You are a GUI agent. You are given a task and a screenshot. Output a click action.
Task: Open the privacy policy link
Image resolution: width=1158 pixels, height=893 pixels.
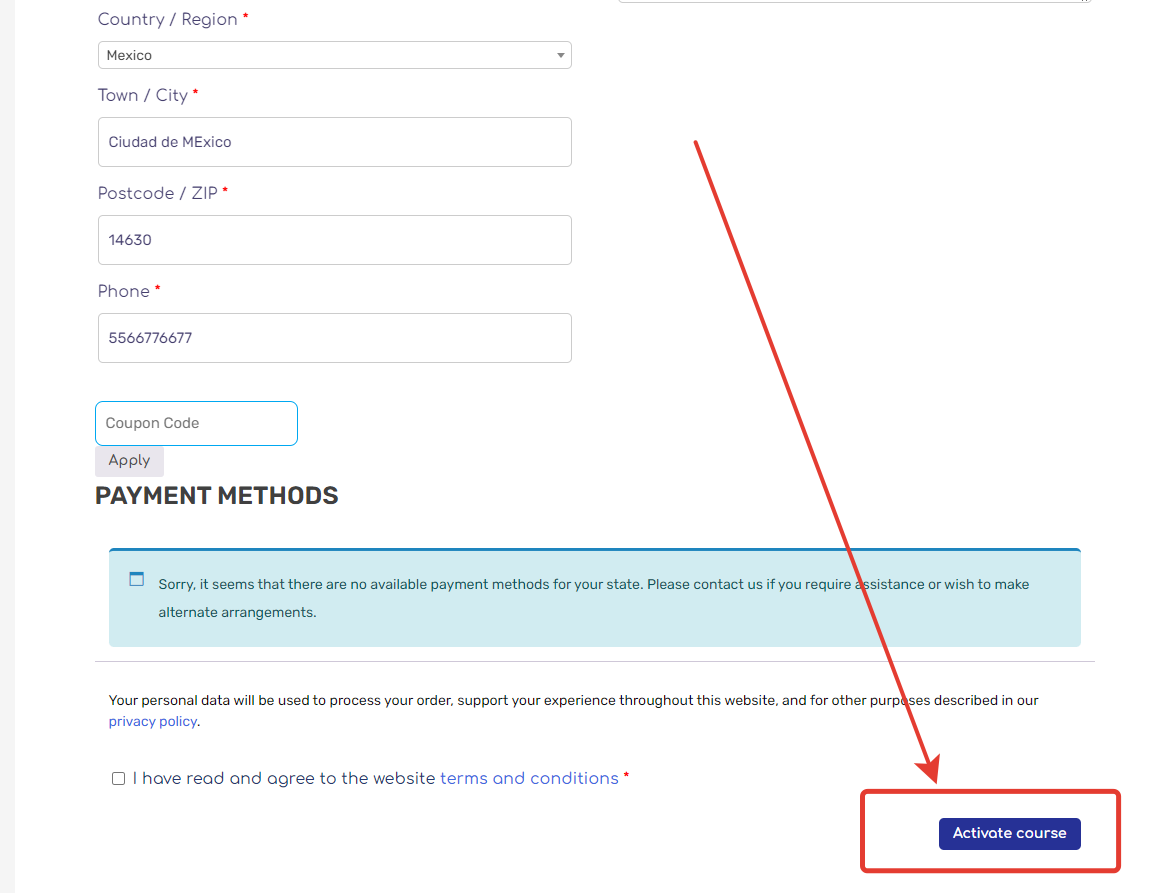point(152,721)
